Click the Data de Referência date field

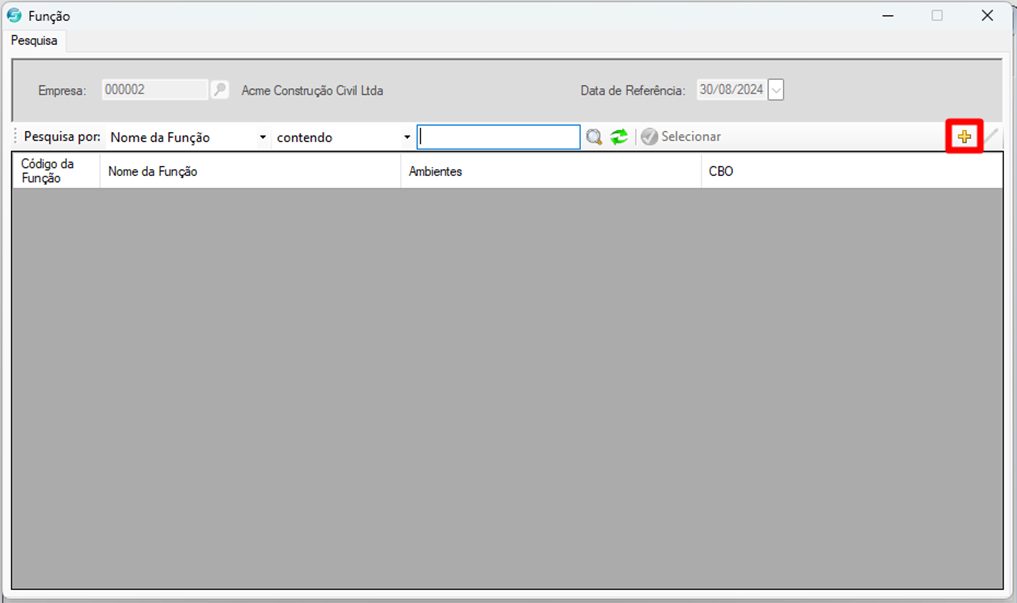pos(731,90)
